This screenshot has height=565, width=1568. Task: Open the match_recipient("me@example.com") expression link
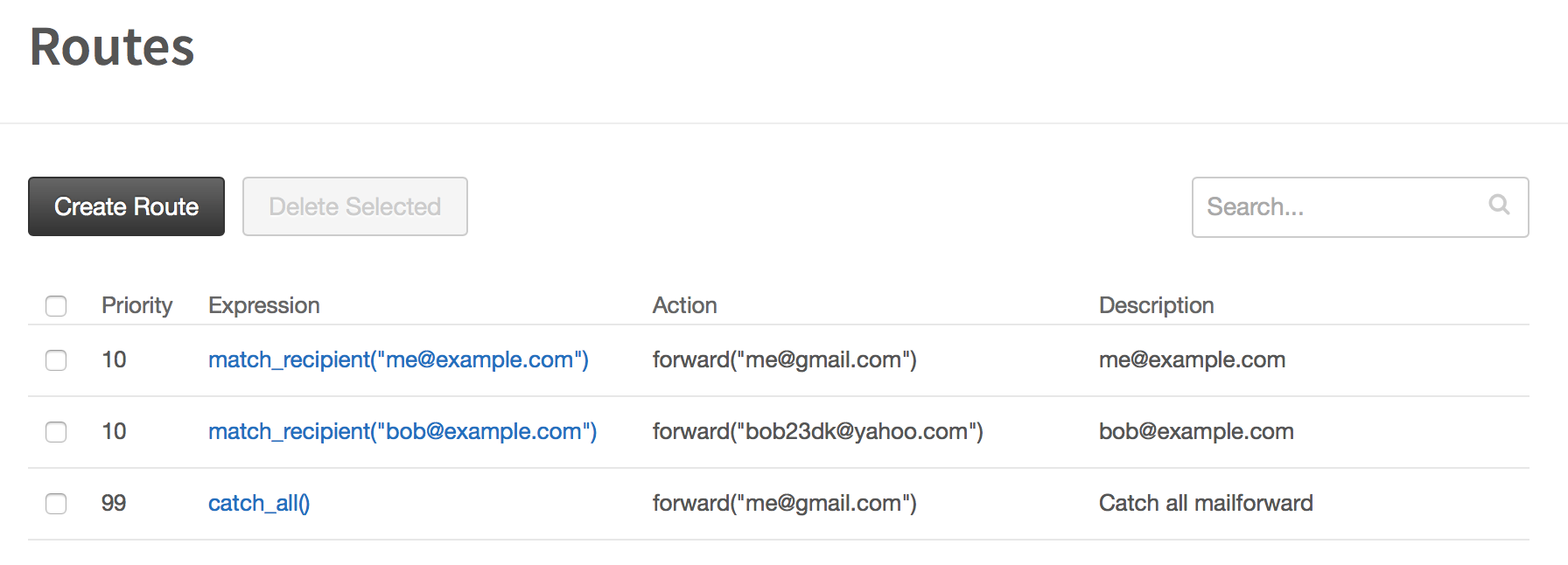[x=398, y=359]
